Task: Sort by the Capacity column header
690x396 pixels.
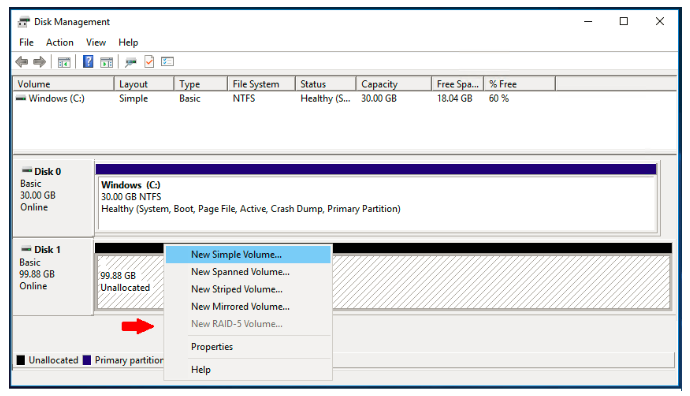Action: 394,84
